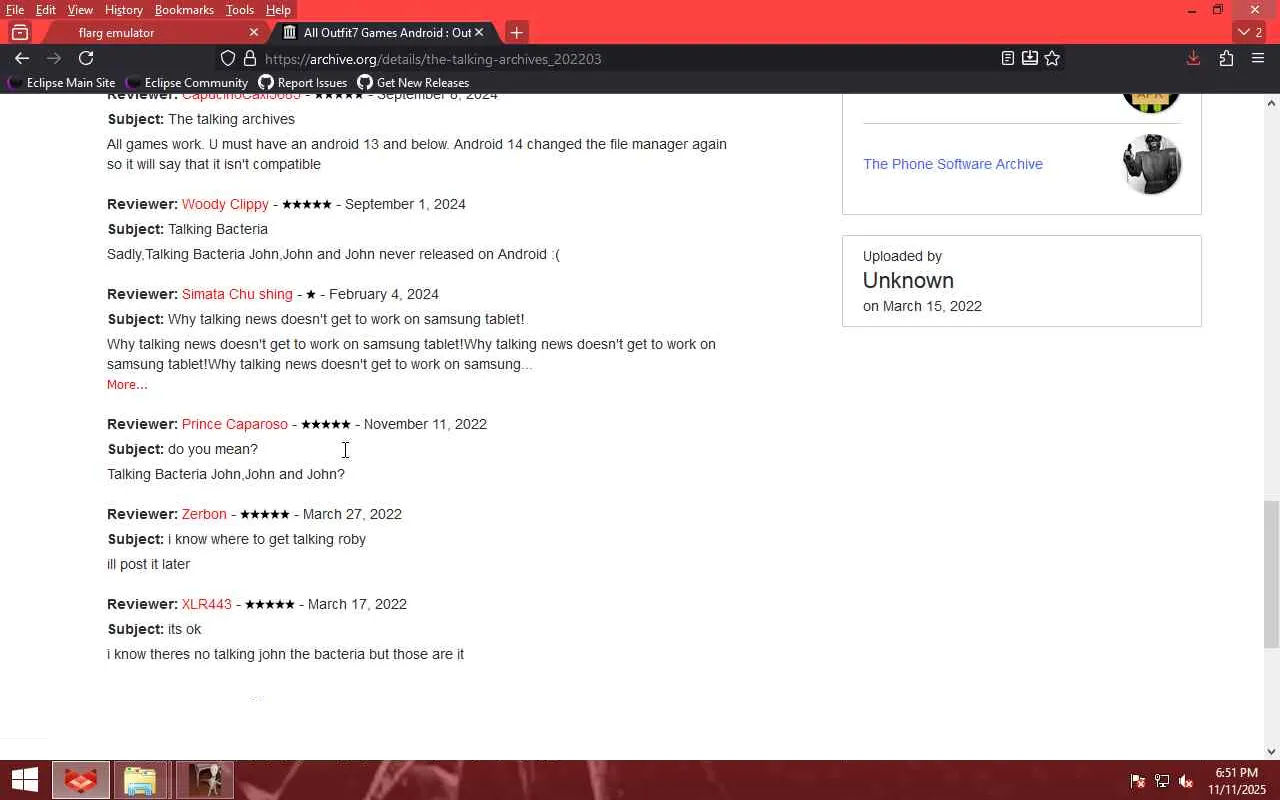Screen dimensions: 1280x800
Task: Toggle reader view for this page
Action: [x=1008, y=58]
